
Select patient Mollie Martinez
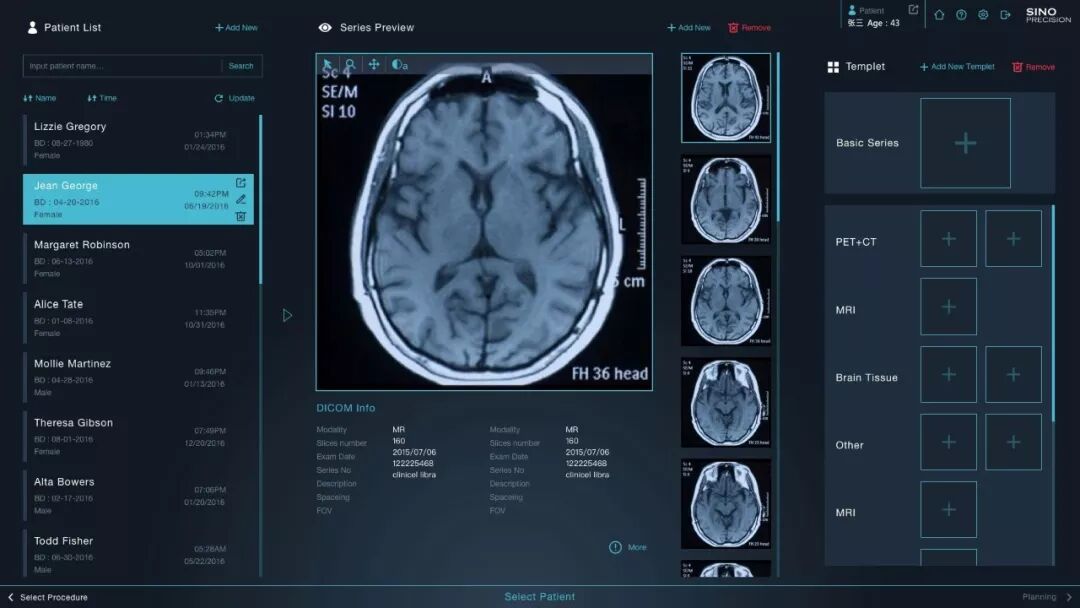(x=138, y=377)
